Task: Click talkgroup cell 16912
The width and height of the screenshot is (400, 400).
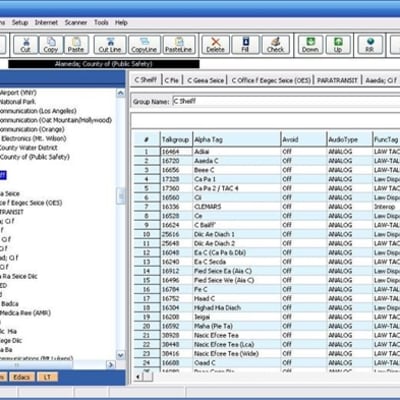Action: [176, 271]
